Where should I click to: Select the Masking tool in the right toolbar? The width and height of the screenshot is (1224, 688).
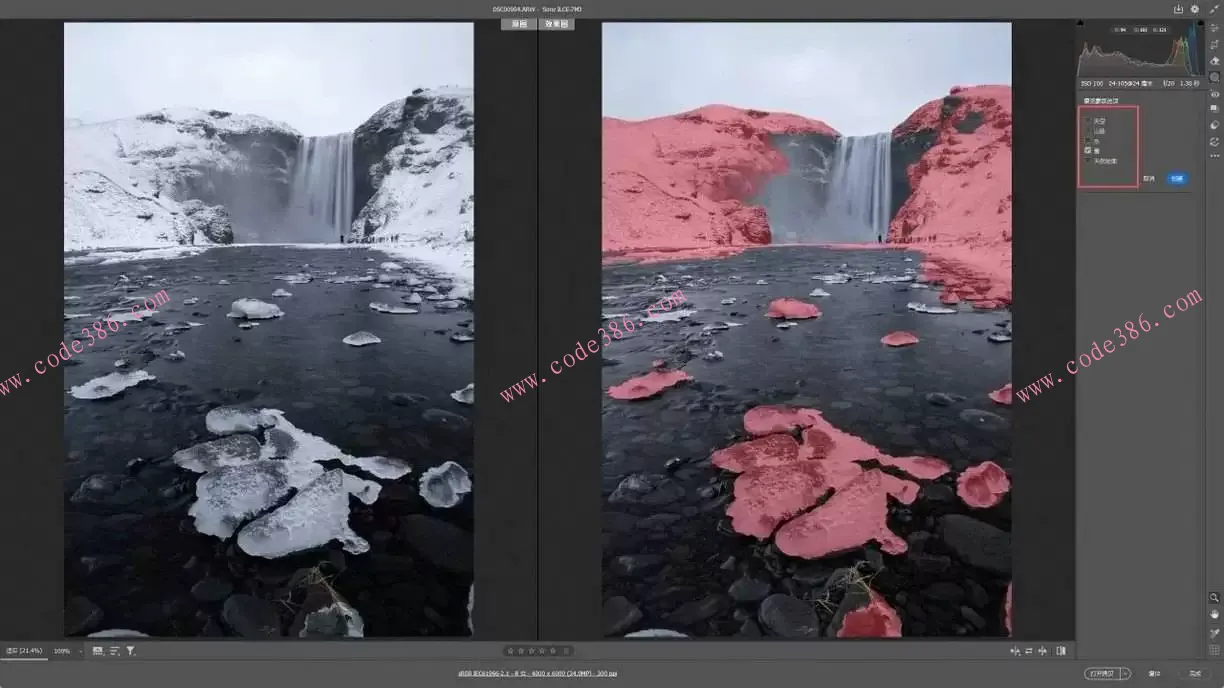click(x=1214, y=77)
